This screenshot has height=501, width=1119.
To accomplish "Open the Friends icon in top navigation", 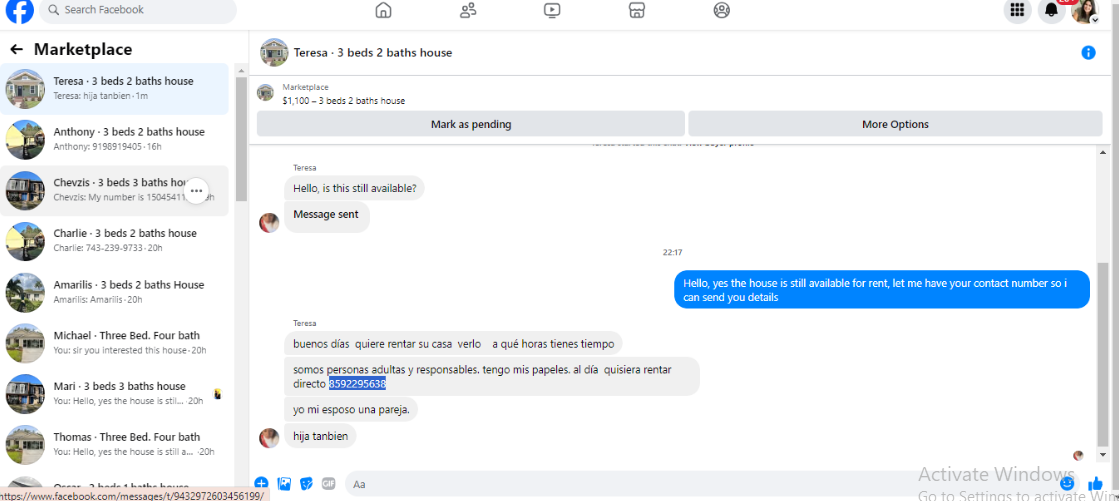I will pyautogui.click(x=468, y=10).
